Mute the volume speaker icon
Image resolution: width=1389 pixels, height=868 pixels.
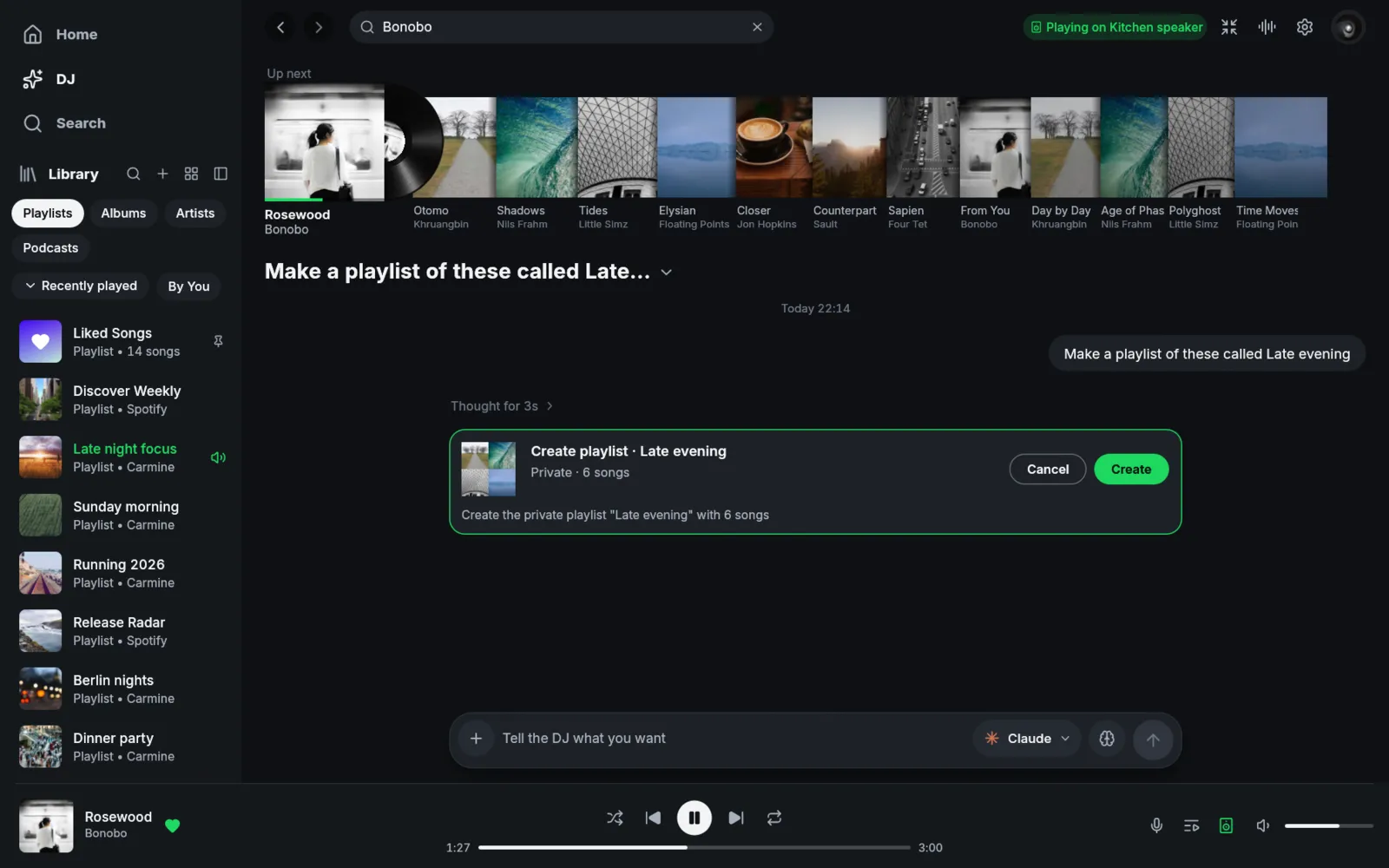(1263, 825)
